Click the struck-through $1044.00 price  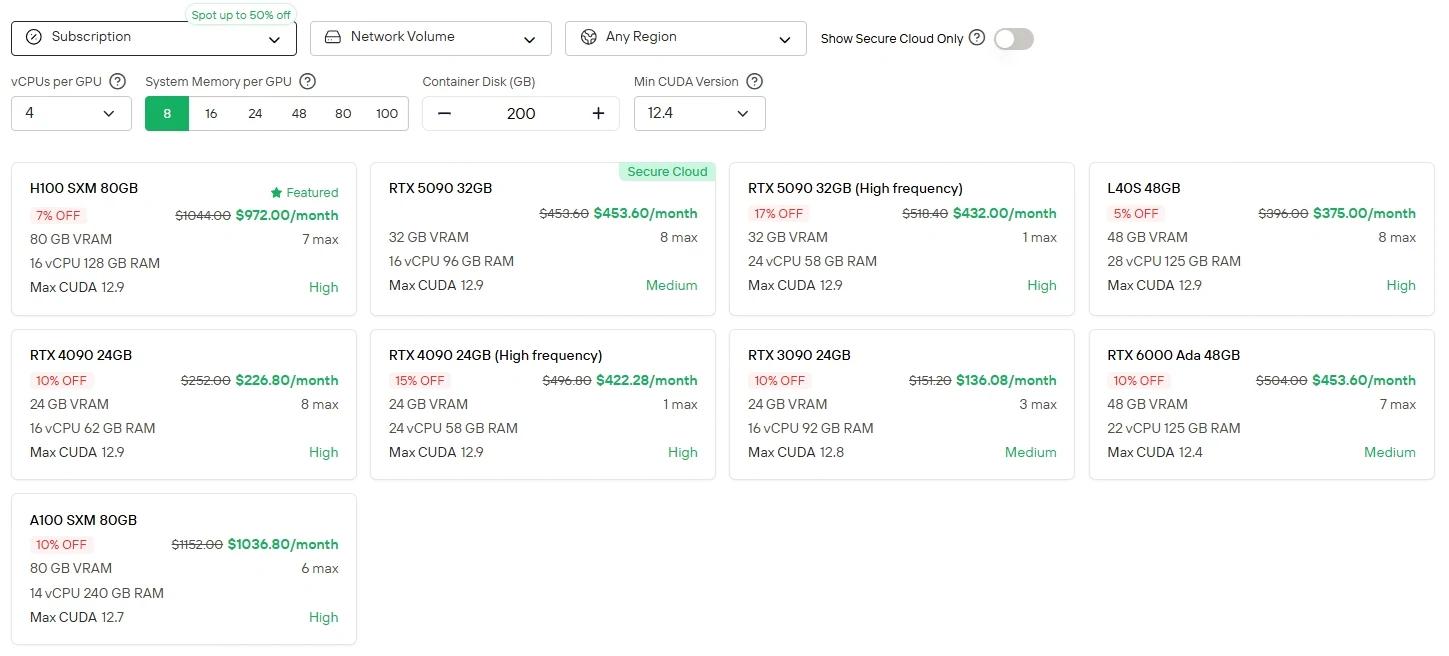pos(203,215)
